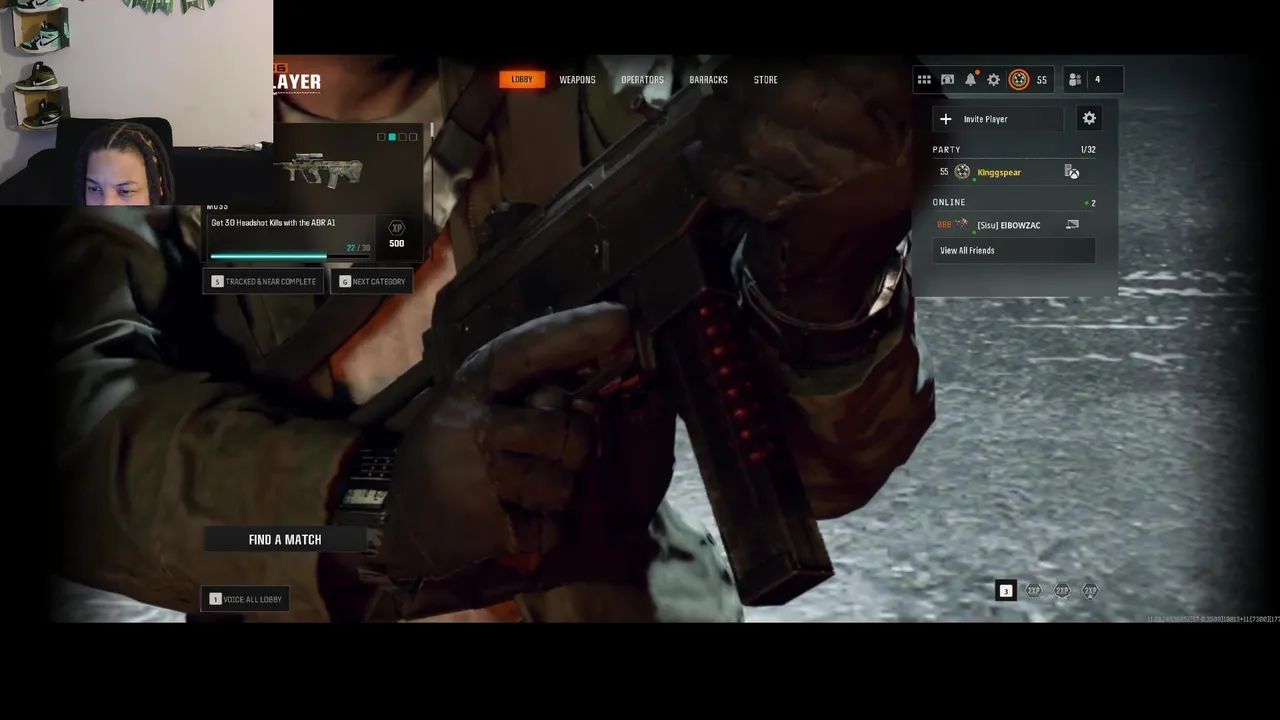Click the 22 / 30 progress count
Image resolution: width=1280 pixels, height=720 pixels.
[358, 248]
